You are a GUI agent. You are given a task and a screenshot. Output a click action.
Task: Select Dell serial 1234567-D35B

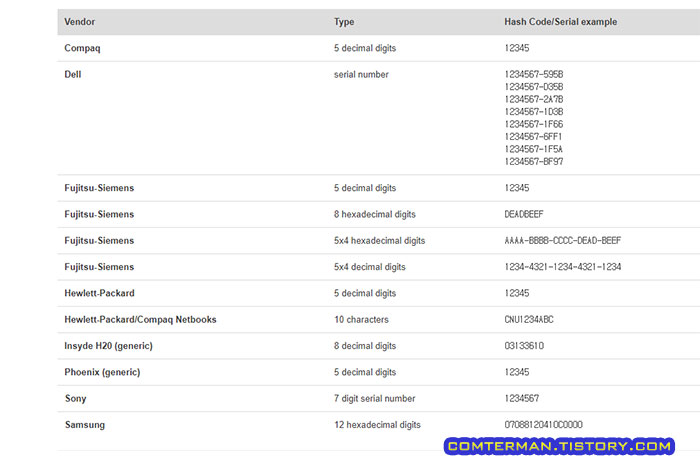(x=533, y=87)
